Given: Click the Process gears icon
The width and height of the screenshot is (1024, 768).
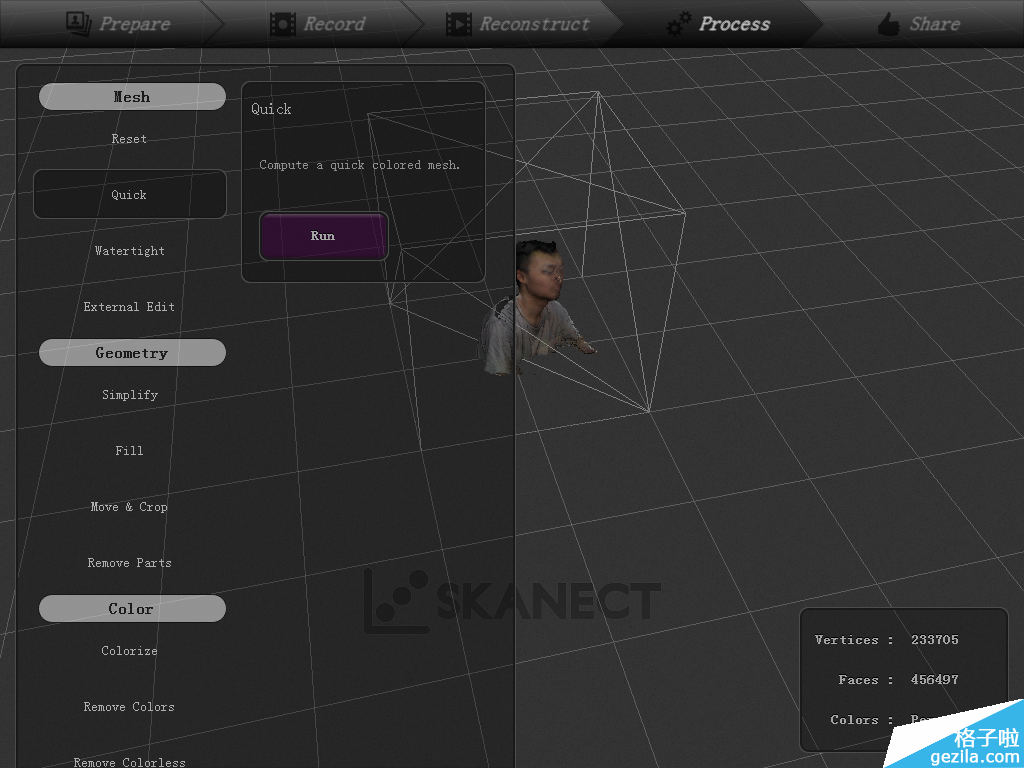Looking at the screenshot, I should click(x=679, y=24).
